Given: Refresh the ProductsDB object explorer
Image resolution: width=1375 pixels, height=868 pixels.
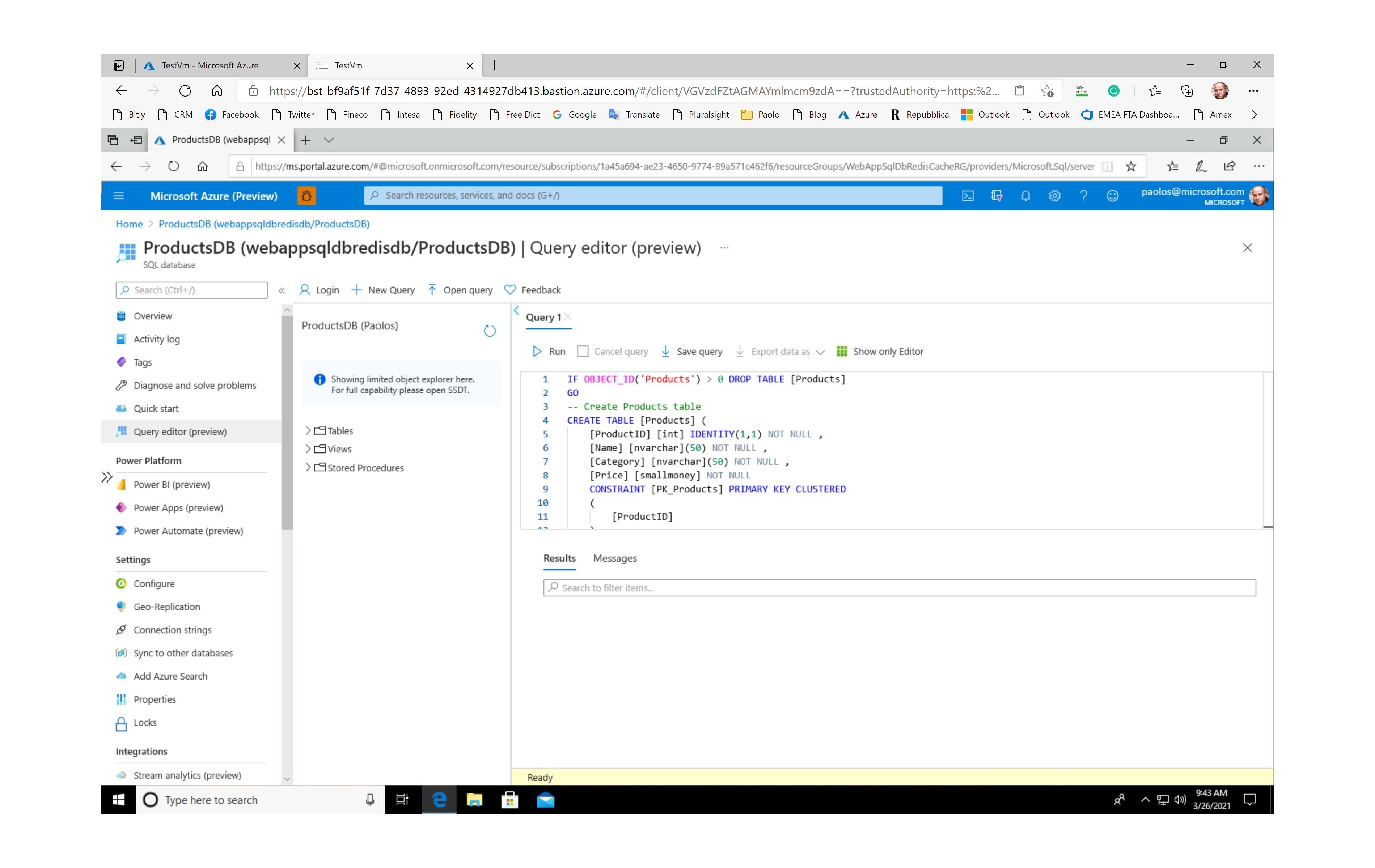Looking at the screenshot, I should pos(489,331).
